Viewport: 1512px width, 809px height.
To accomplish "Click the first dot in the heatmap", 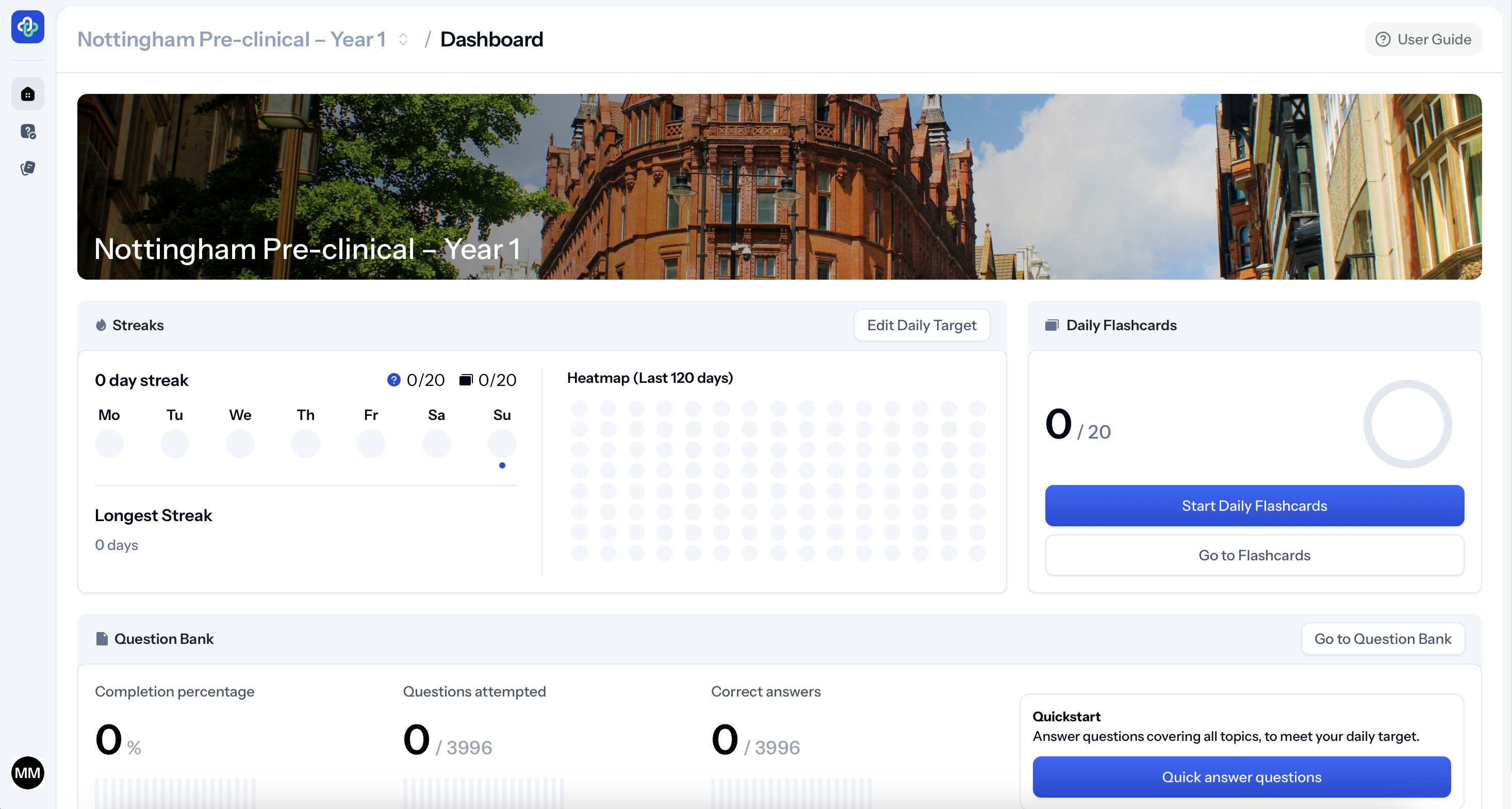I will pos(579,409).
